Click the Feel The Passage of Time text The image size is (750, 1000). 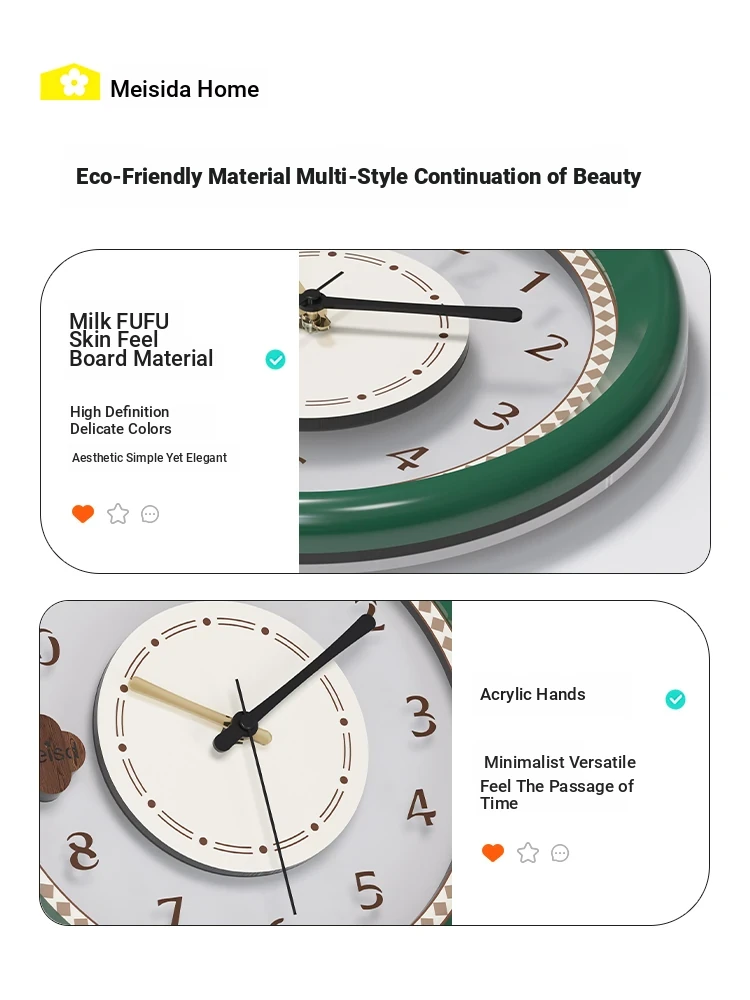point(557,795)
